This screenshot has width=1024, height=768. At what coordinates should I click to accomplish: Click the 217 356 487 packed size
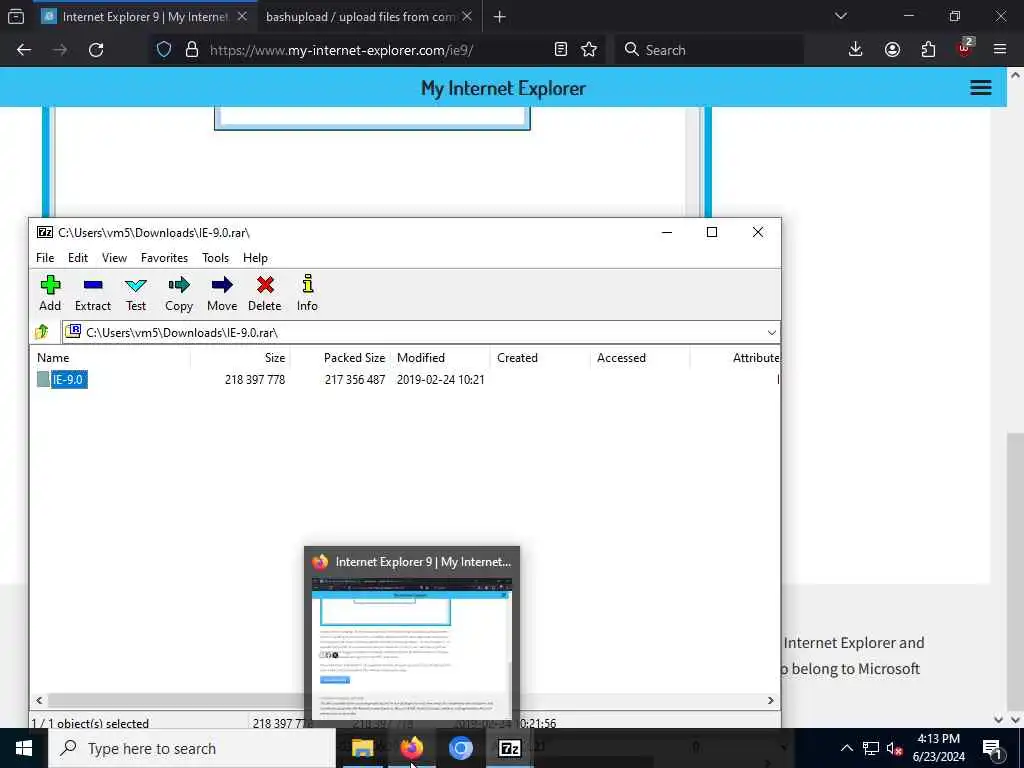pyautogui.click(x=355, y=379)
